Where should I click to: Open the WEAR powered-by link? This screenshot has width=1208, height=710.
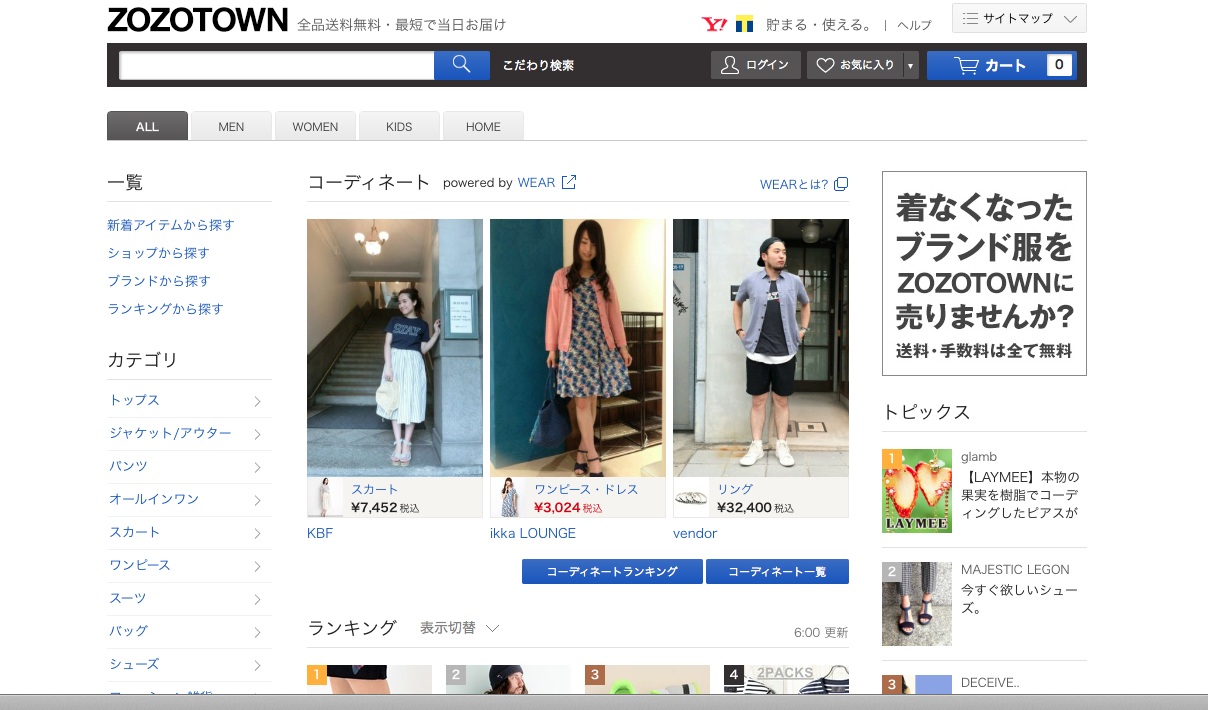coord(536,183)
